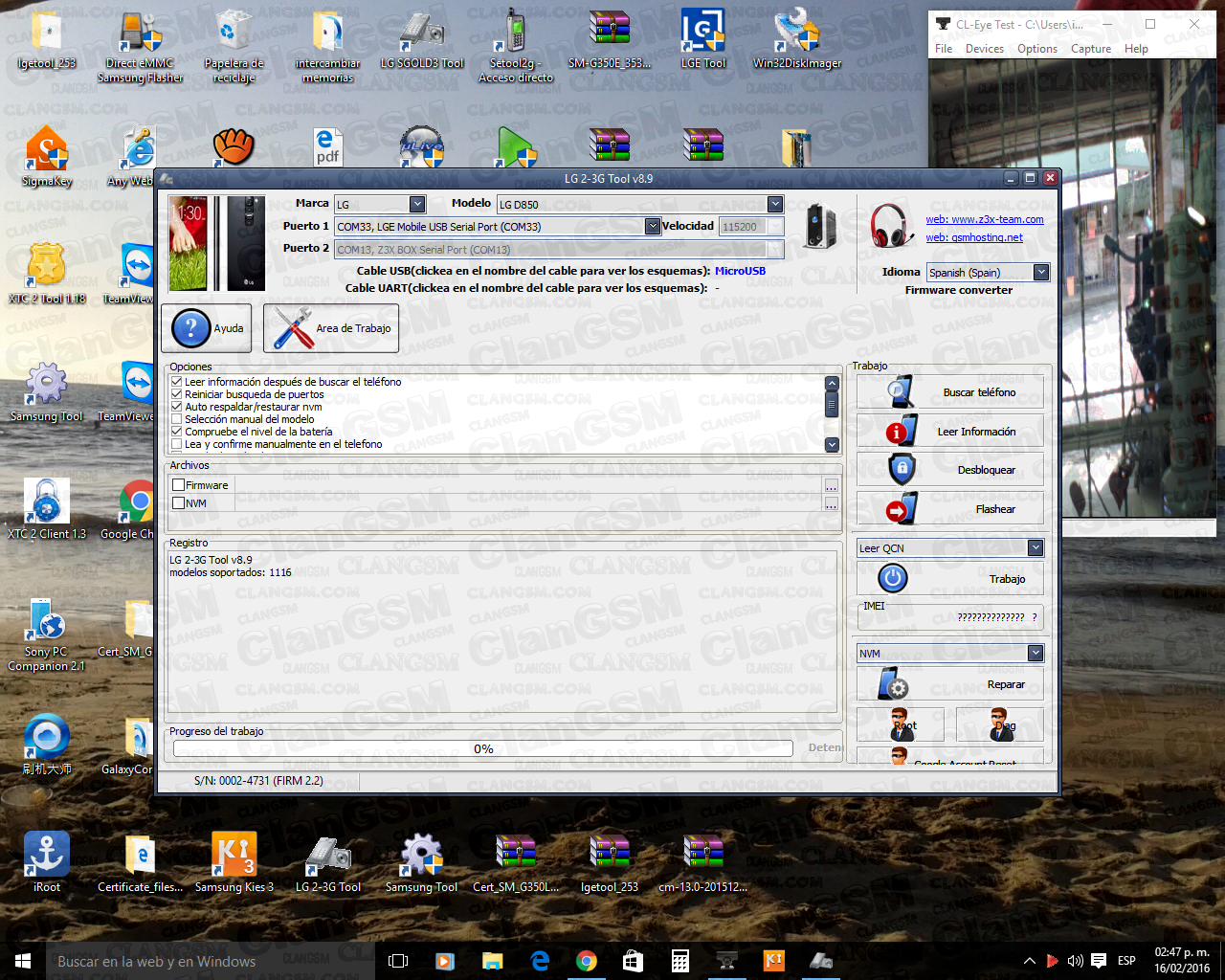Open the LGE Tool desktop shortcut
Viewport: 1225px width, 980px height.
[x=703, y=40]
